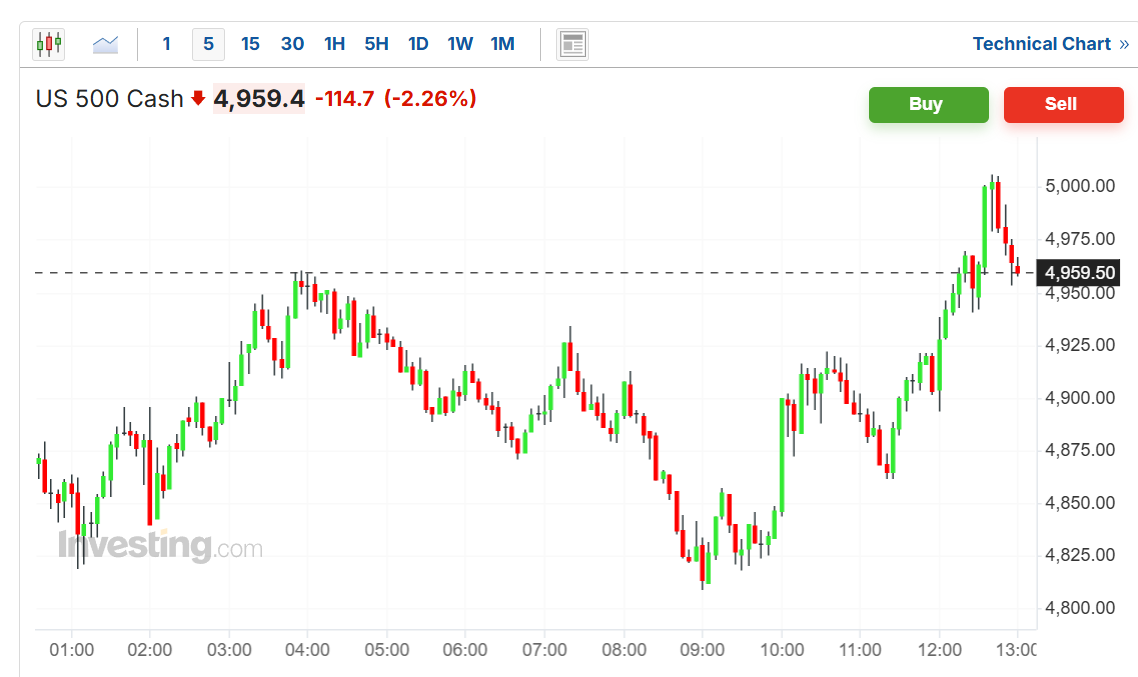This screenshot has width=1138, height=677.
Task: Click the 04:00 time axis label
Action: [x=307, y=650]
